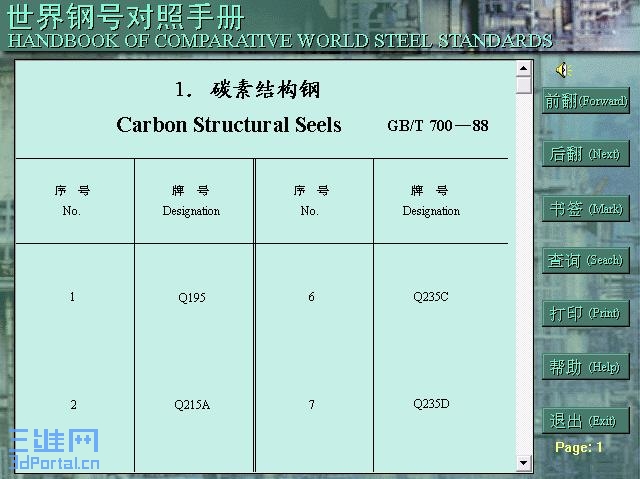Image resolution: width=640 pixels, height=479 pixels.
Task: Click row number 2 in table
Action: 73,405
